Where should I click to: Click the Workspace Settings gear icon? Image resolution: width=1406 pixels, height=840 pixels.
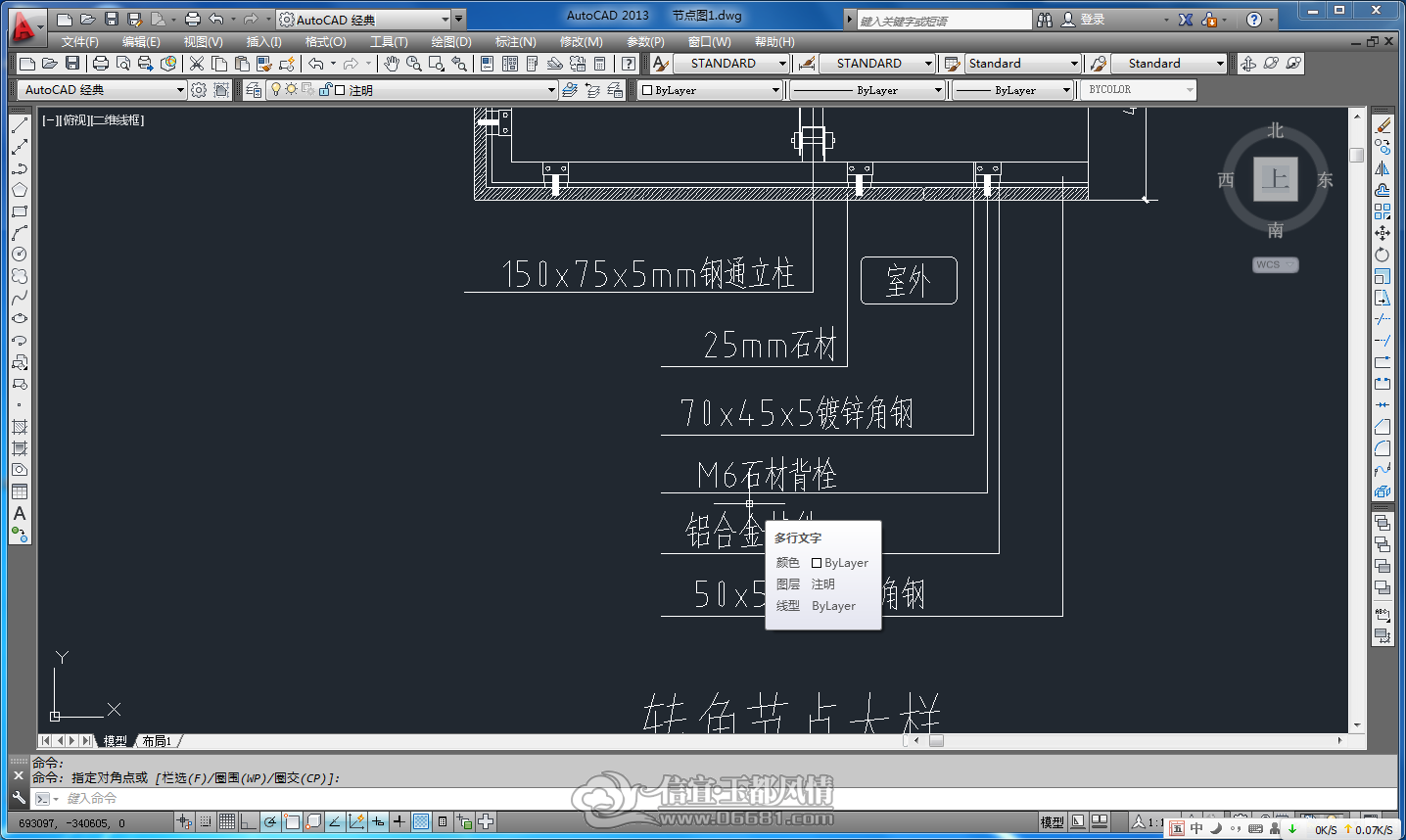tap(199, 90)
